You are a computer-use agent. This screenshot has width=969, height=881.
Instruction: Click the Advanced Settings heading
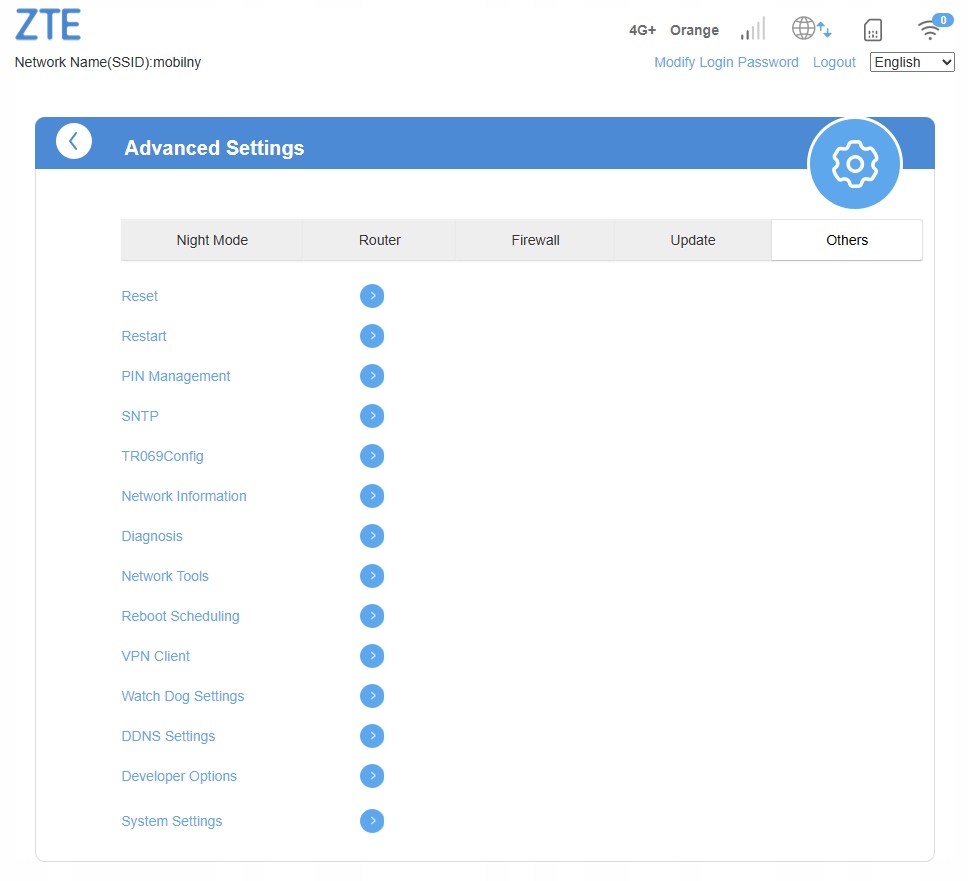pyautogui.click(x=214, y=148)
